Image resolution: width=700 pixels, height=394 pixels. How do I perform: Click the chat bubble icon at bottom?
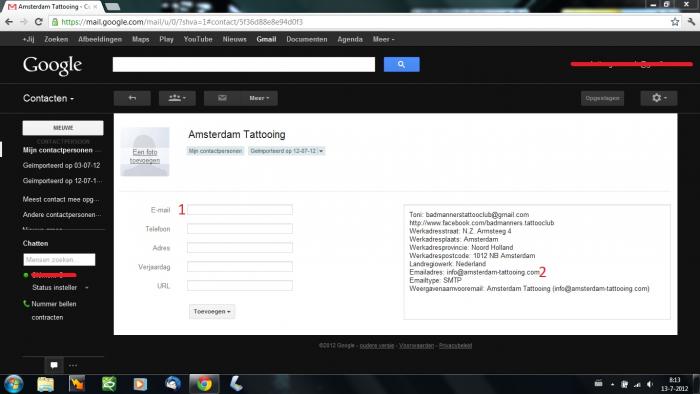(54, 365)
